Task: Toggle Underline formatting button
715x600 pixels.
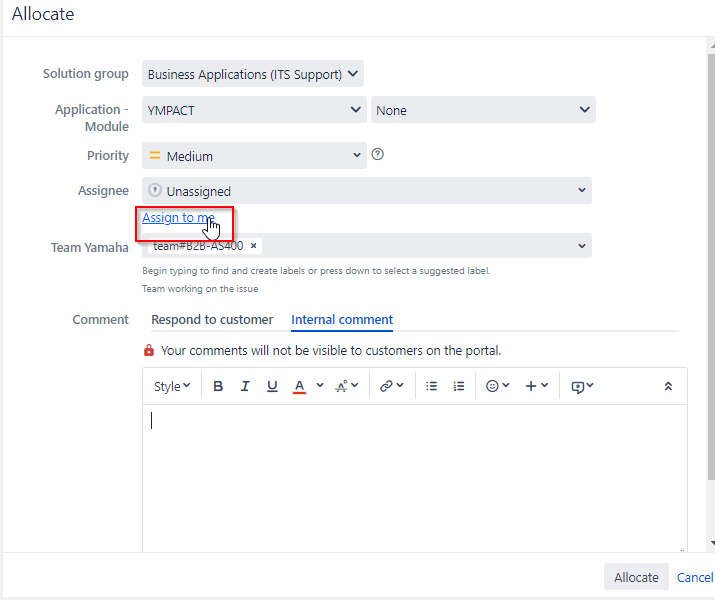Action: click(272, 386)
